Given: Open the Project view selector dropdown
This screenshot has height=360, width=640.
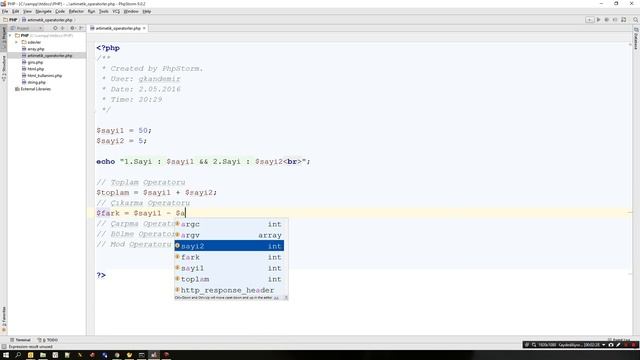Looking at the screenshot, I should (x=26, y=28).
